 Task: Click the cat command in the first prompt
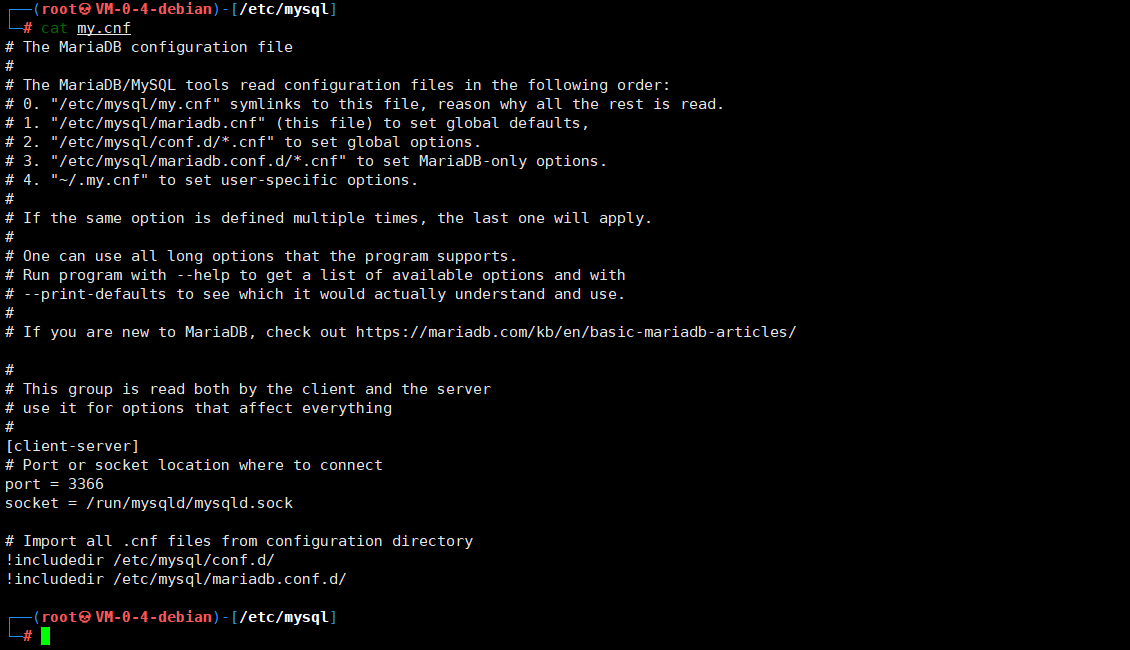point(54,28)
